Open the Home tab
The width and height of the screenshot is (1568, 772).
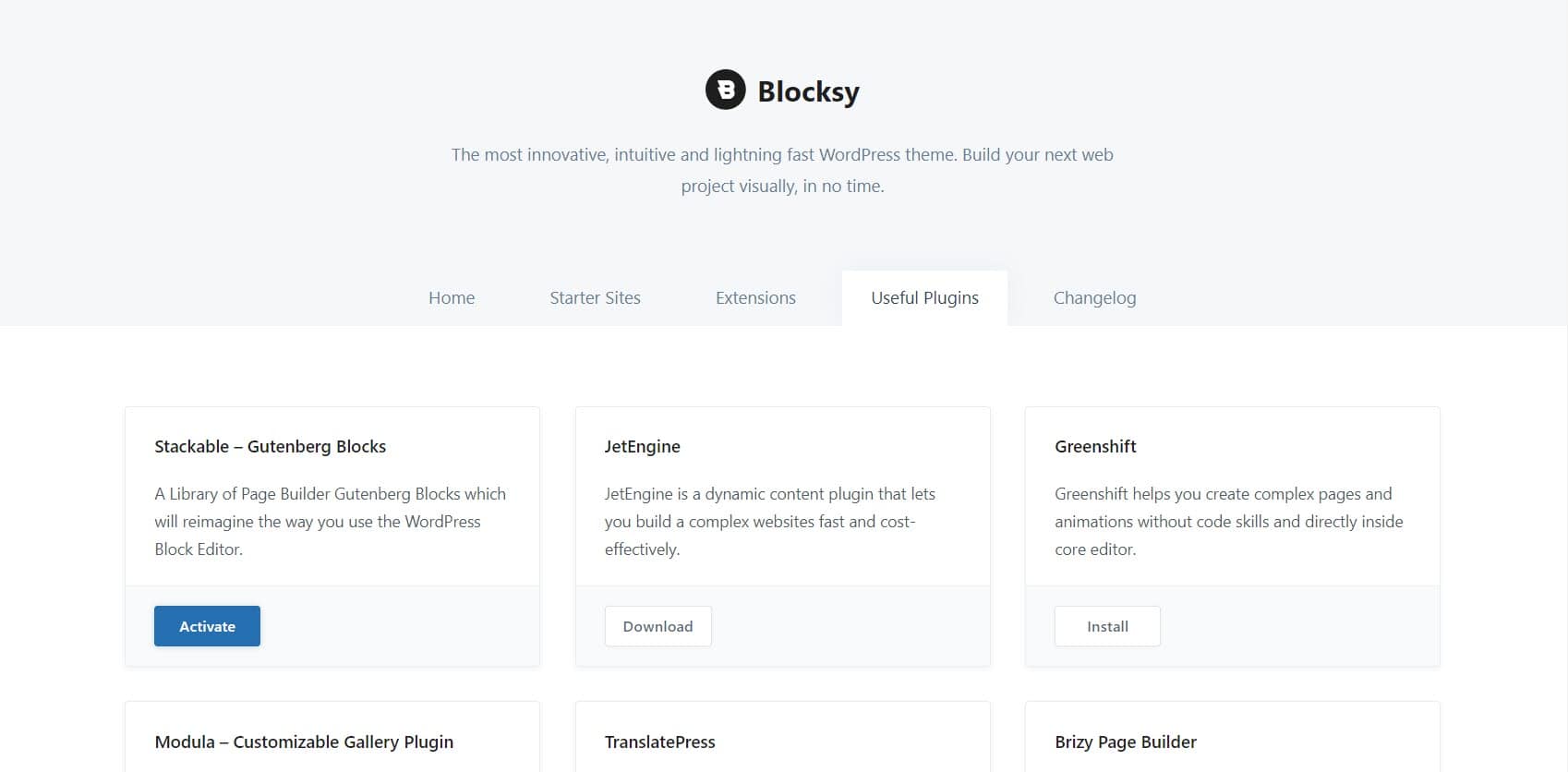tap(452, 297)
